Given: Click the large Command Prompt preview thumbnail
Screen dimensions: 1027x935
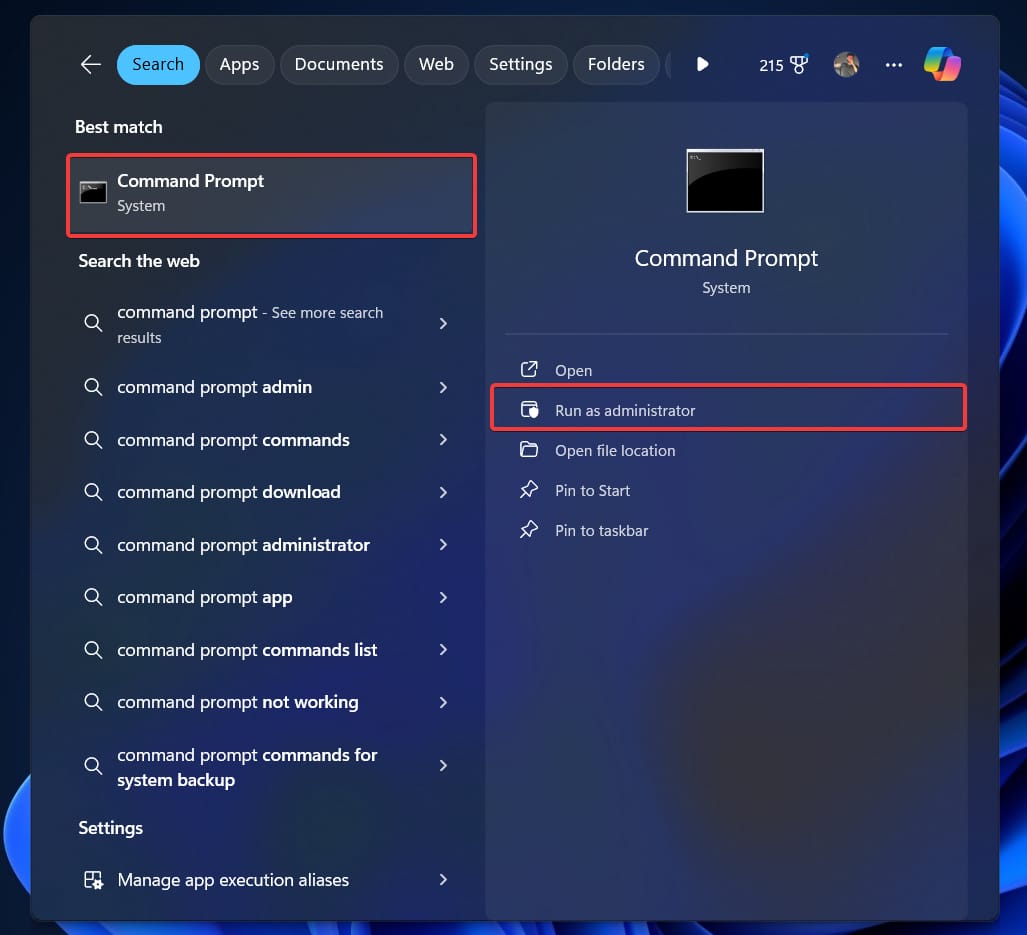Looking at the screenshot, I should click(x=724, y=181).
